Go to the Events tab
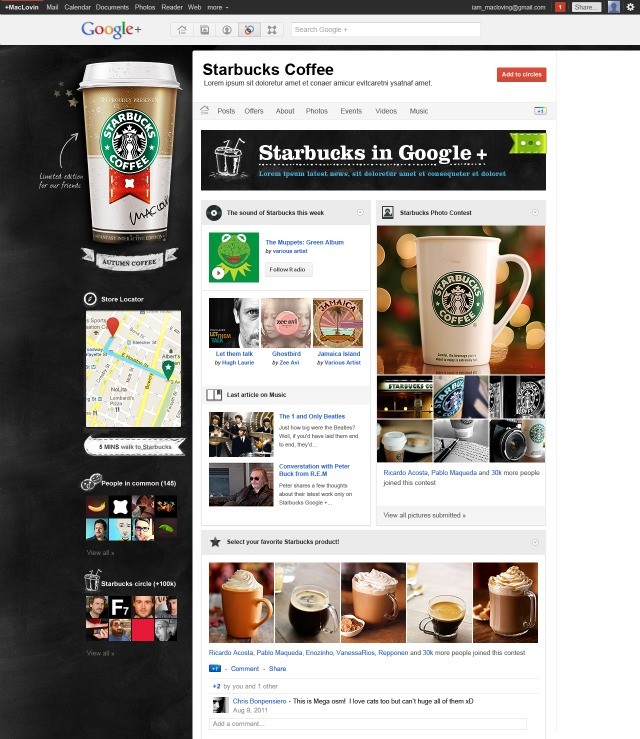 click(350, 111)
